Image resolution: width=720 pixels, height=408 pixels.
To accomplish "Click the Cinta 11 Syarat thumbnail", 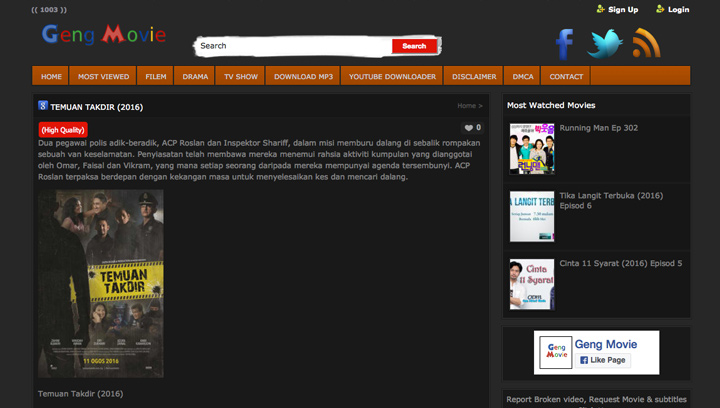I will coord(532,284).
